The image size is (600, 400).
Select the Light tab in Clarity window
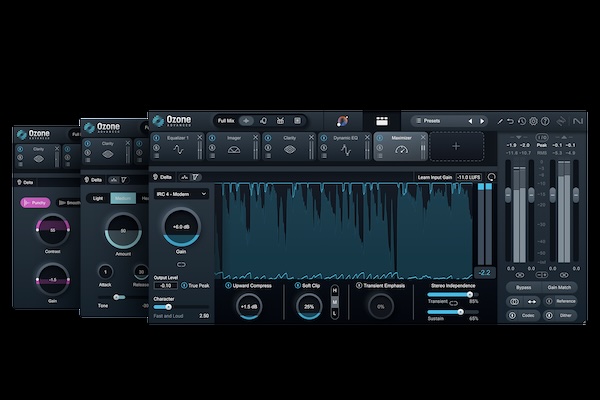tap(98, 198)
